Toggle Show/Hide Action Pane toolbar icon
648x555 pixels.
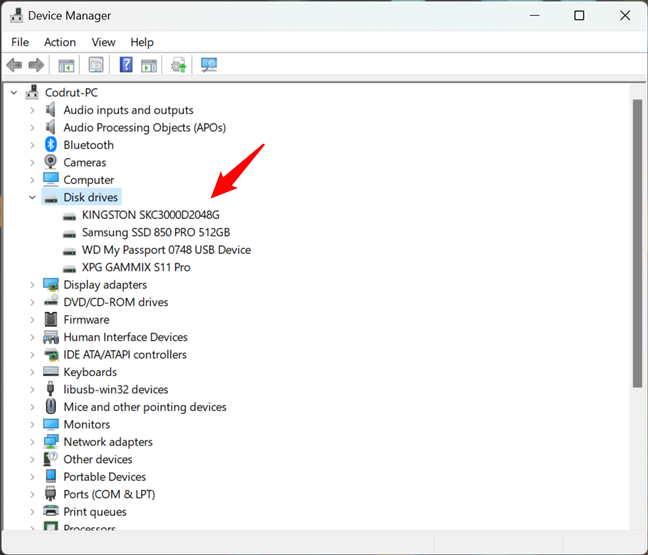point(149,65)
